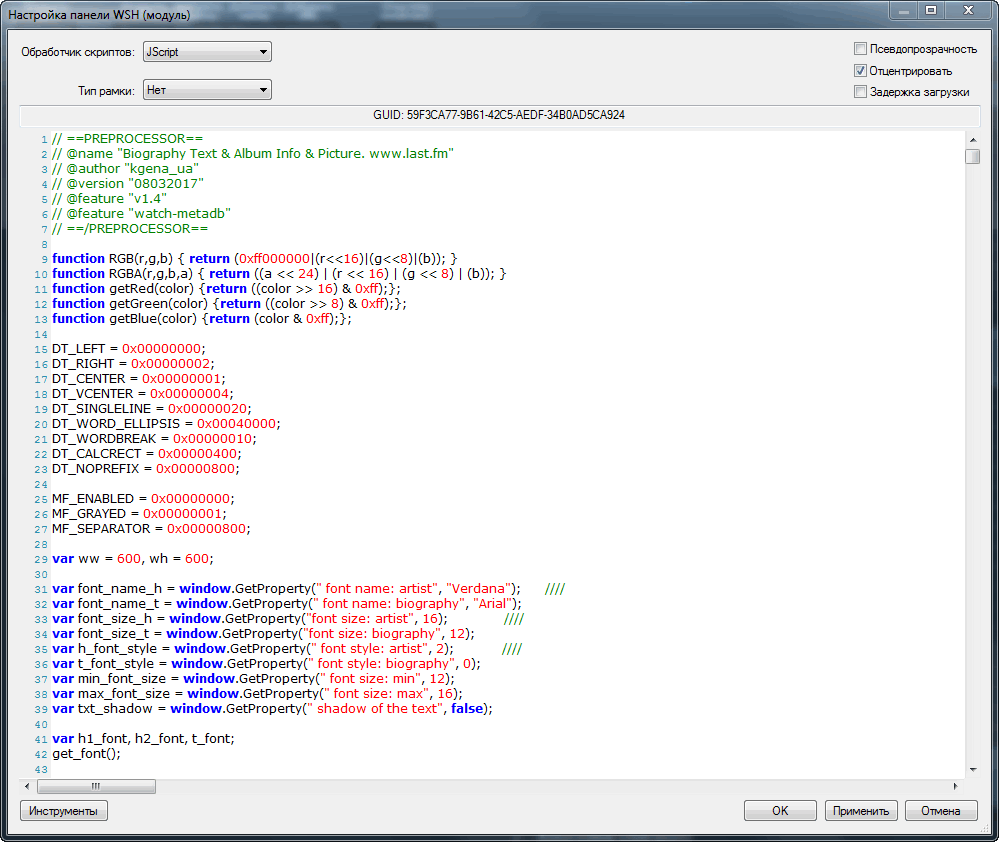Click the vertical scrollbar up arrow
This screenshot has width=999, height=842.
click(x=972, y=138)
